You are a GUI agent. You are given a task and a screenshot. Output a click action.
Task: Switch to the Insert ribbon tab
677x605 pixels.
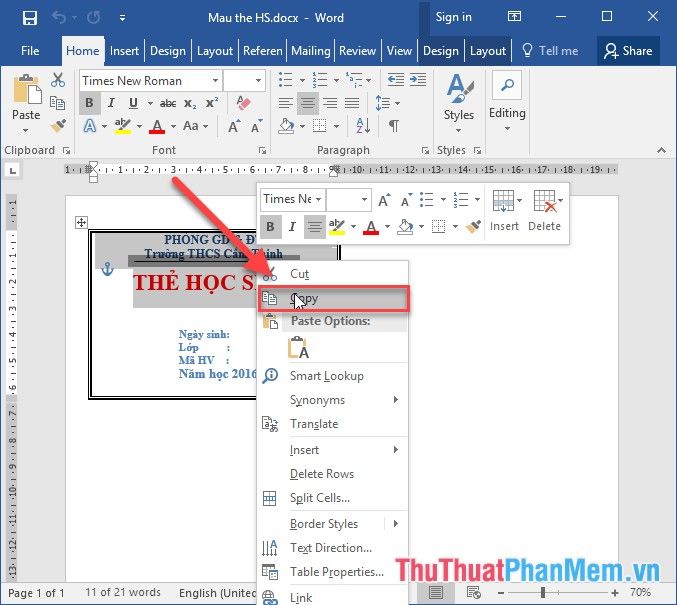pos(124,51)
